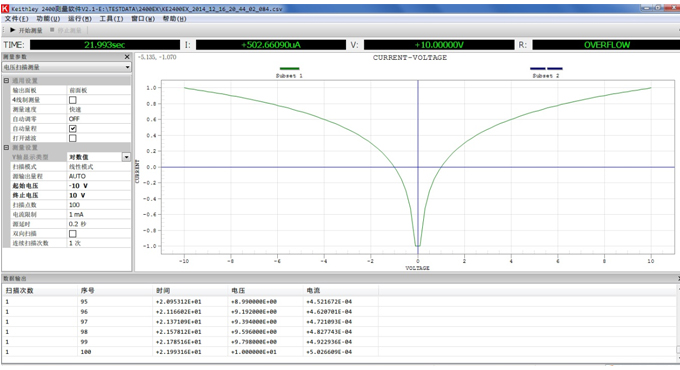Image resolution: width=680 pixels, height=370 pixels.
Task: Click the Keithley K logo in the title bar
Action: (5, 8)
